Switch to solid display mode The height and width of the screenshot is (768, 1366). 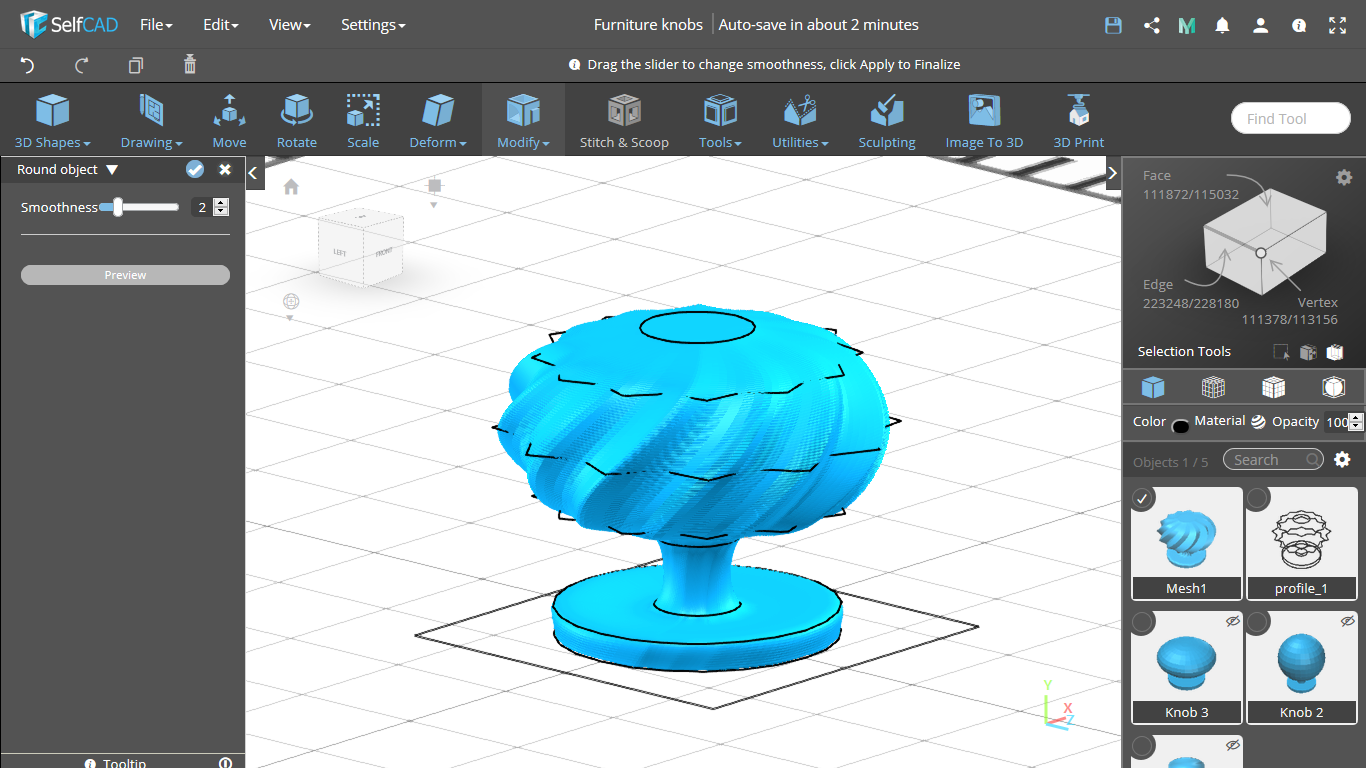[1153, 387]
